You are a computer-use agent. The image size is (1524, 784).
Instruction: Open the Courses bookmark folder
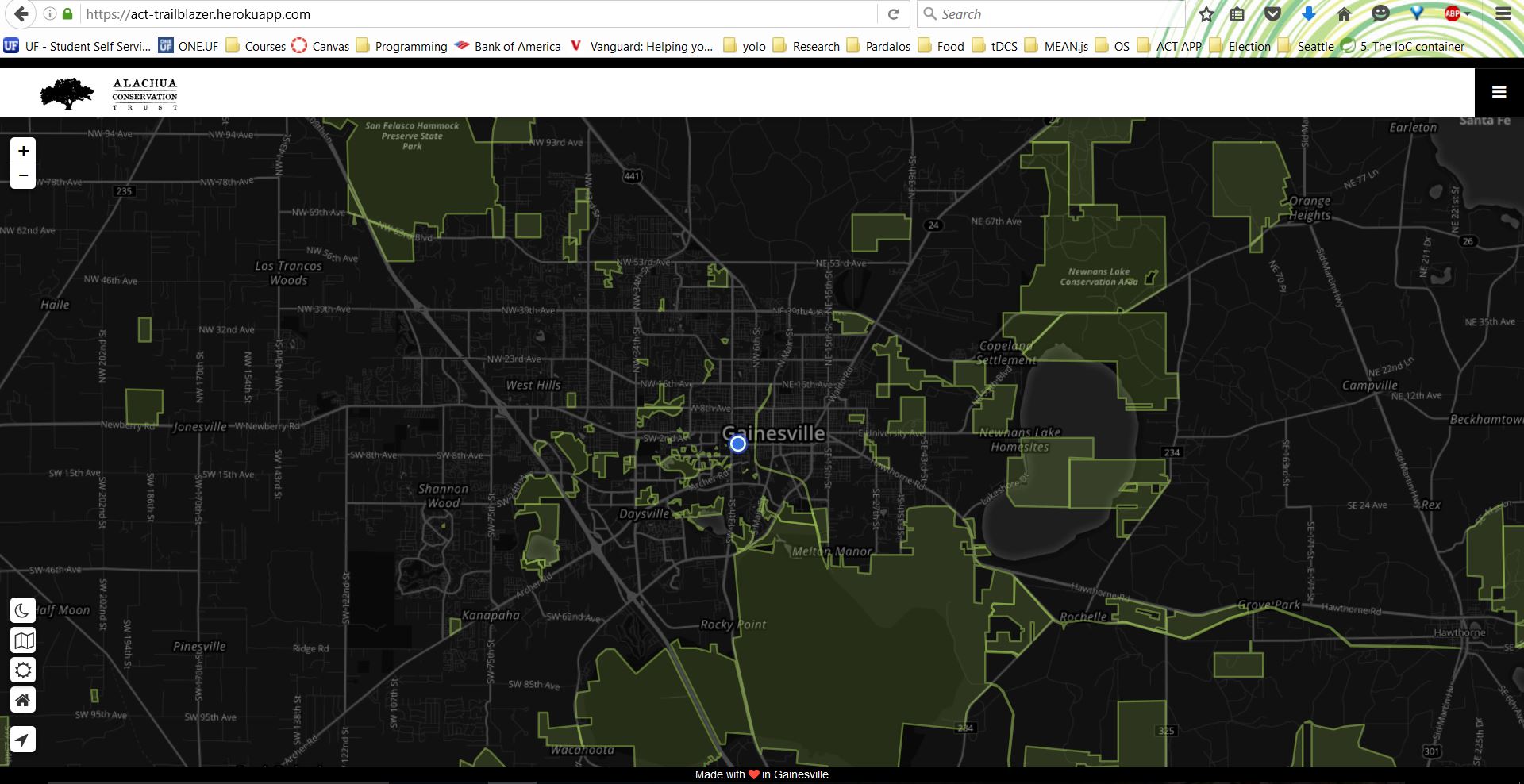256,46
